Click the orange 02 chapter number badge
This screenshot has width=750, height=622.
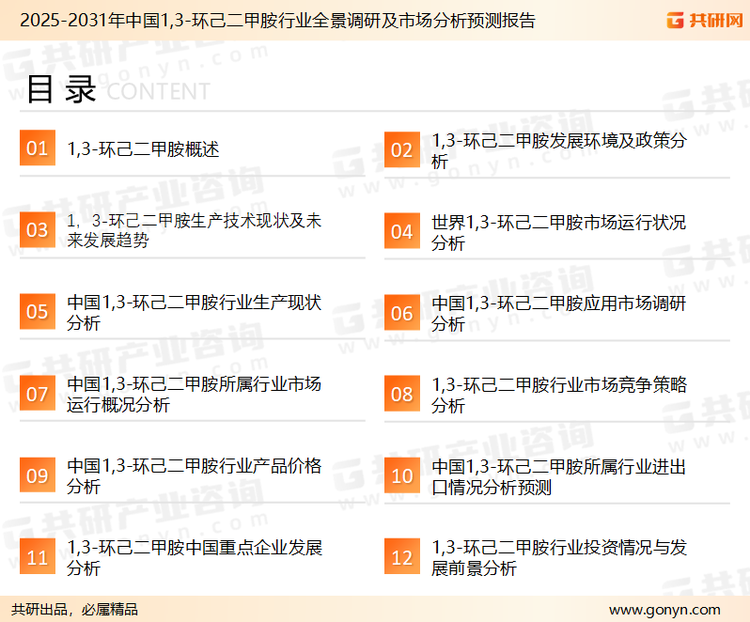(x=402, y=150)
